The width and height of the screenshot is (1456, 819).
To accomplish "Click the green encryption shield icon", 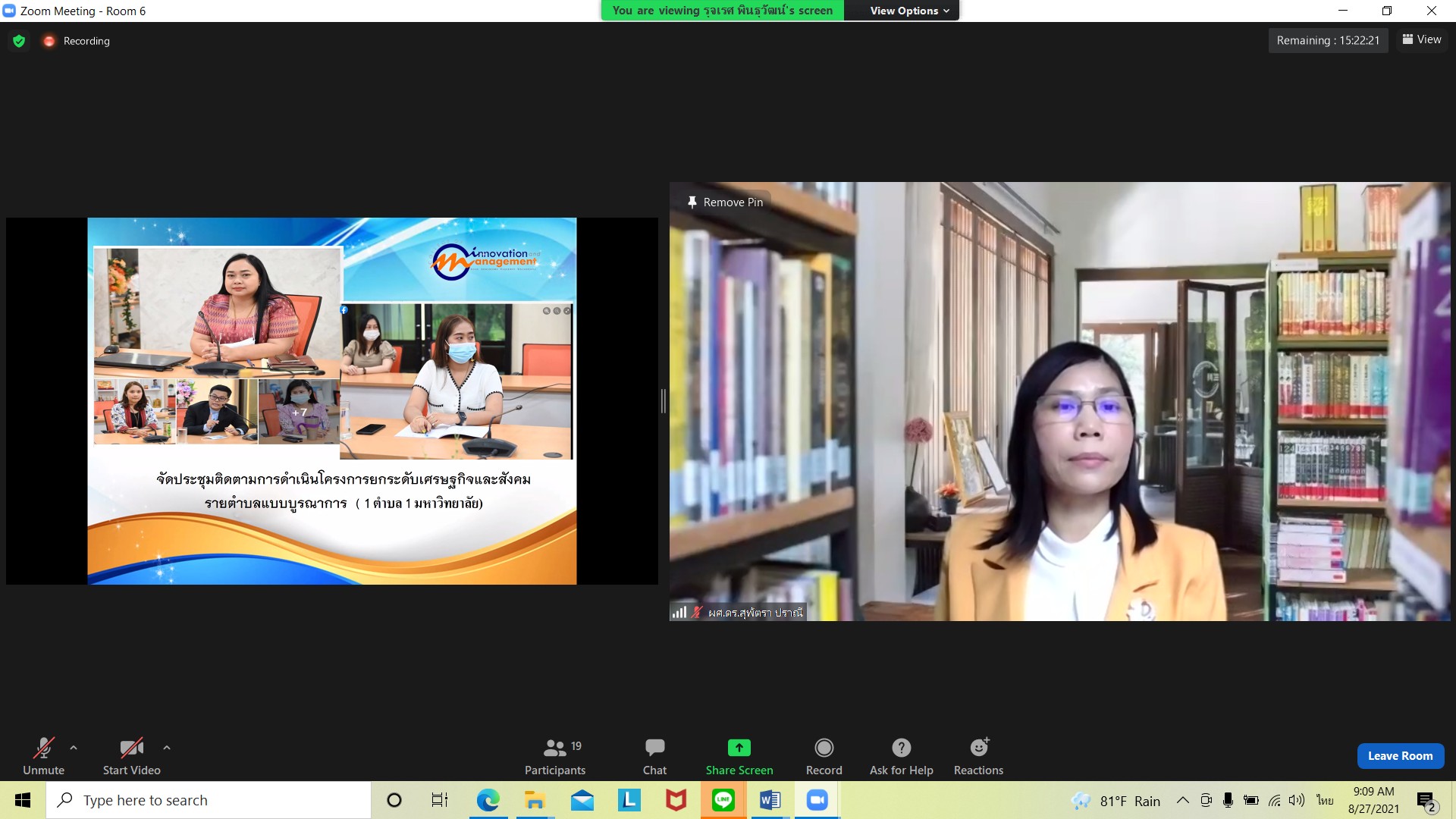I will pos(19,41).
